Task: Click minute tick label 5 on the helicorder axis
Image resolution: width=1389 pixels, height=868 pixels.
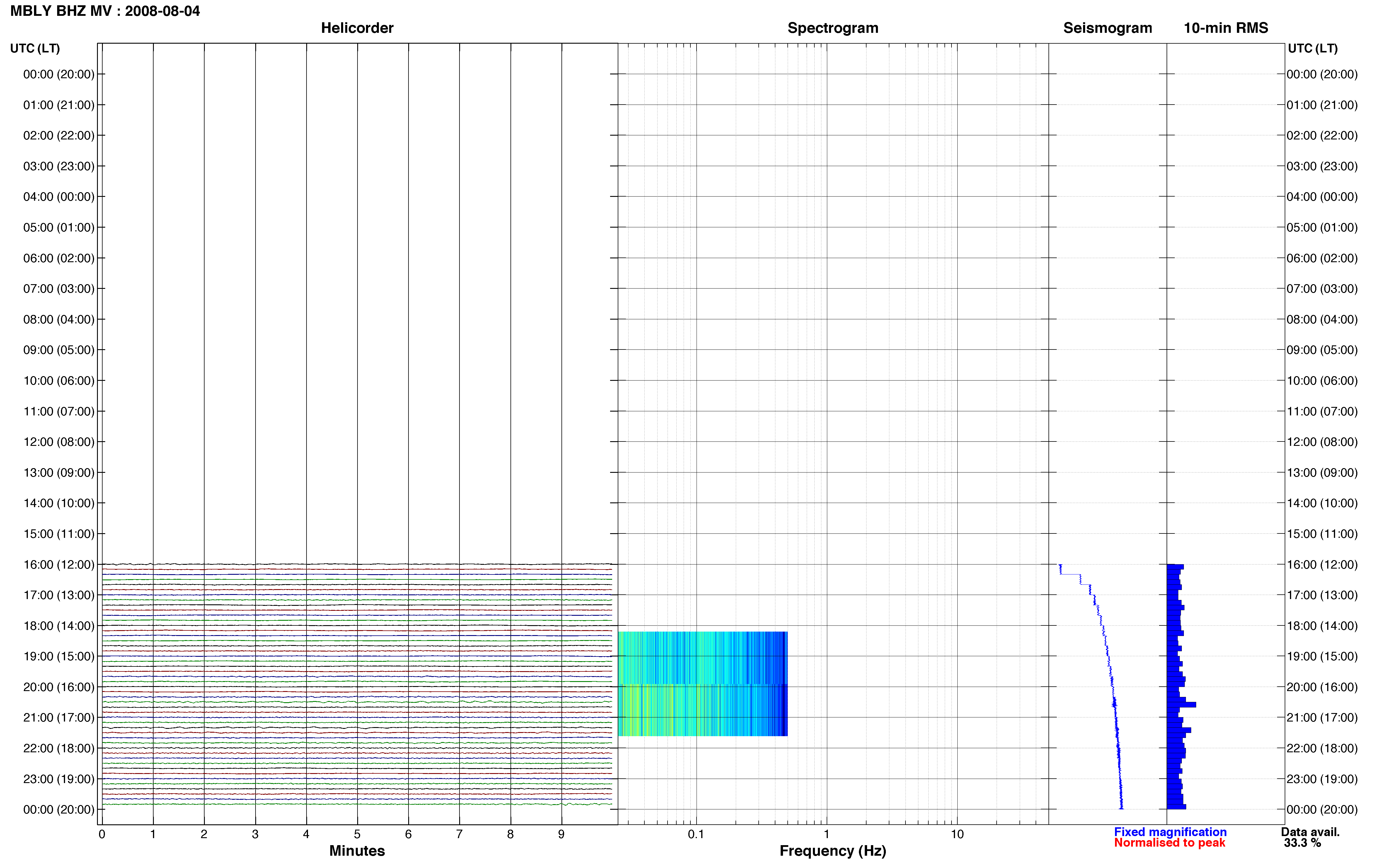Action: point(357,835)
